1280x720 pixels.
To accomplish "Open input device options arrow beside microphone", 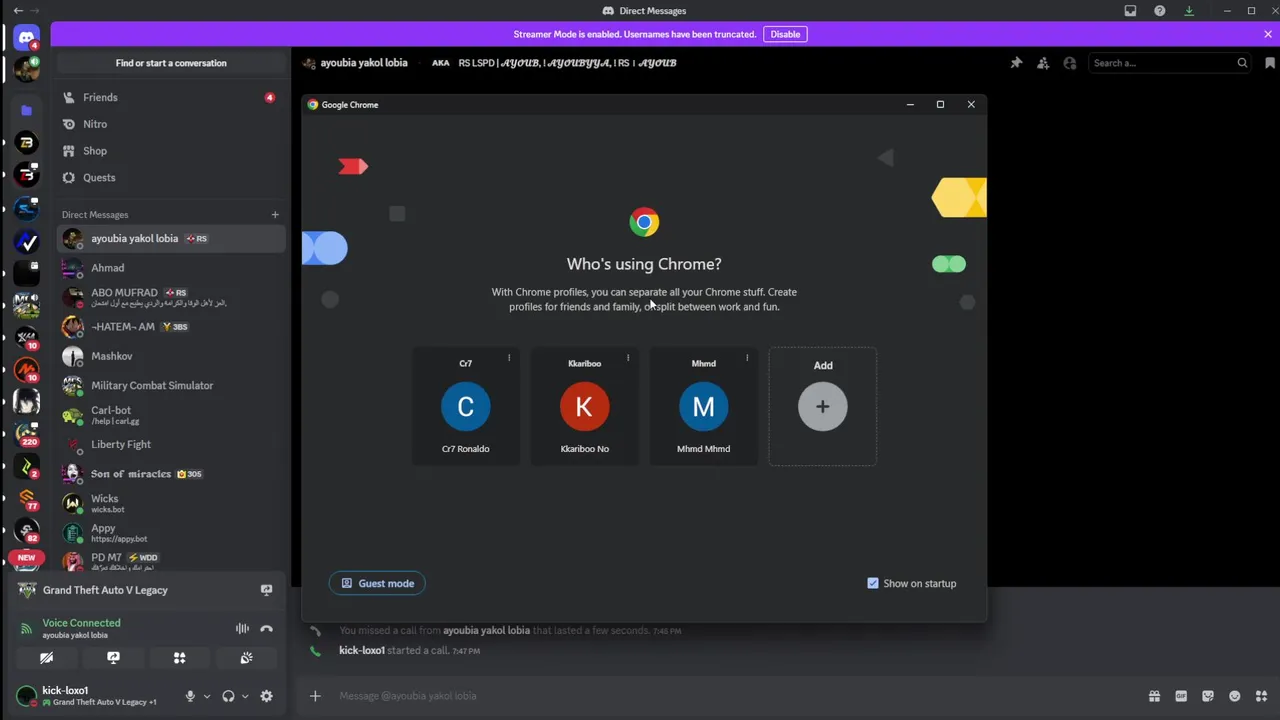I will [207, 696].
